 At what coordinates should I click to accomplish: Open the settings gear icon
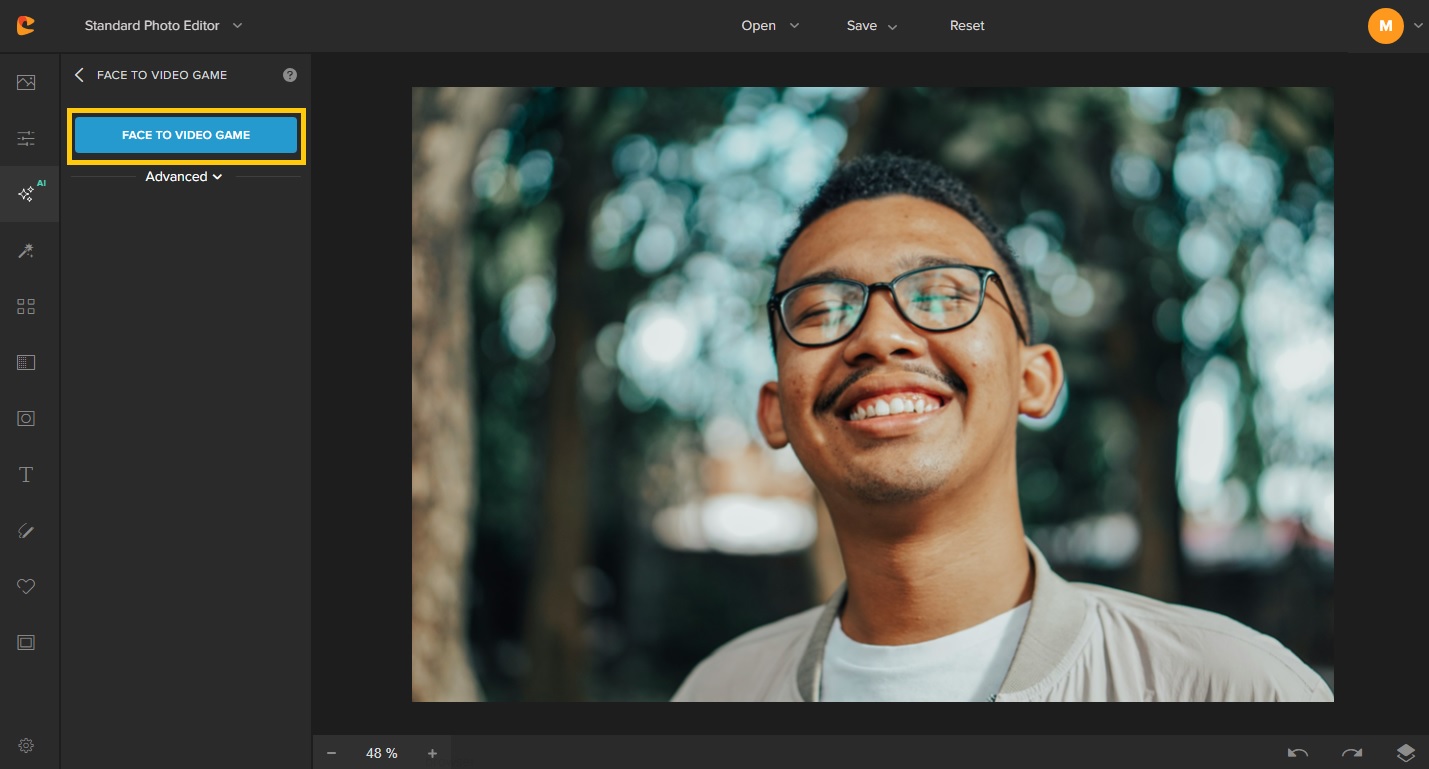click(26, 745)
